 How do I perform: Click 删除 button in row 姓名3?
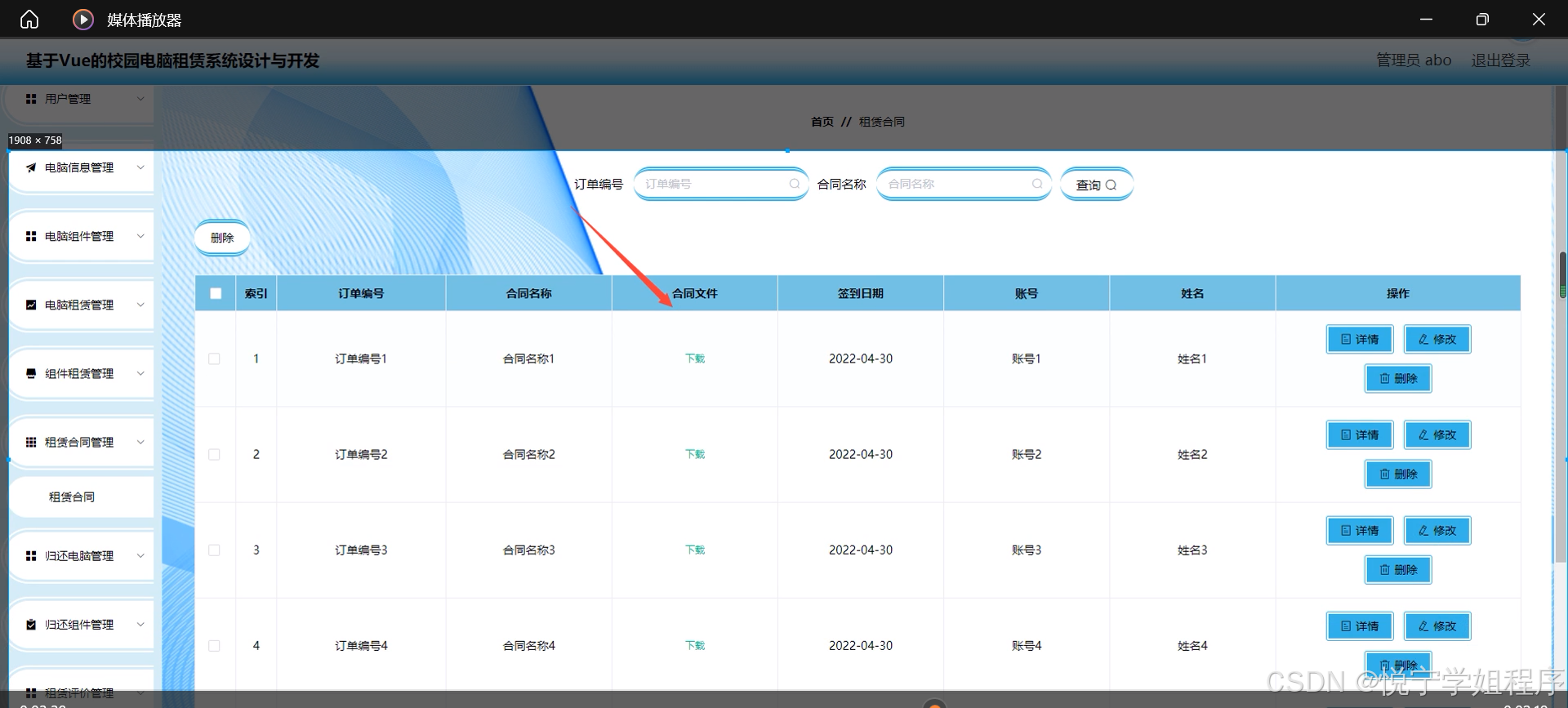pos(1398,569)
